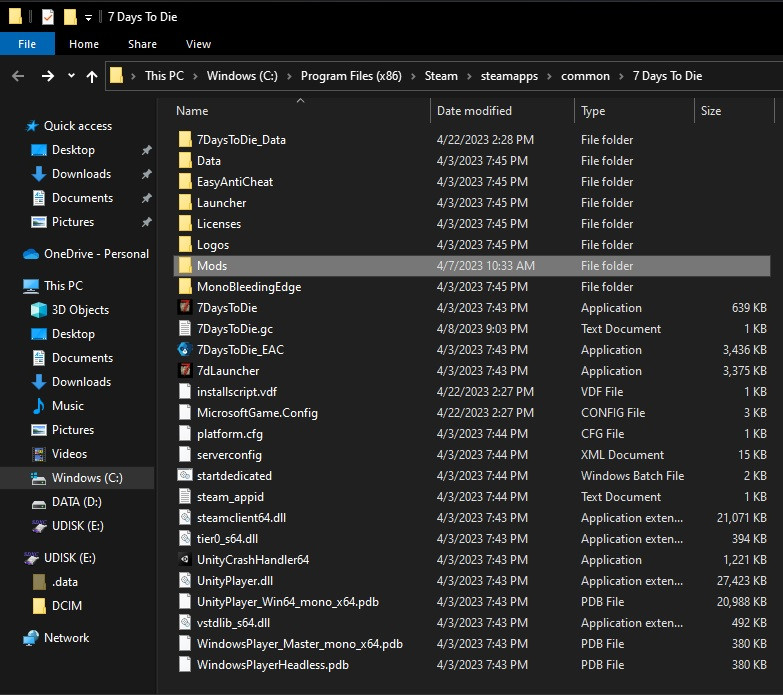The image size is (783, 695).
Task: Click the startdedicated batch file icon
Action: point(185,475)
